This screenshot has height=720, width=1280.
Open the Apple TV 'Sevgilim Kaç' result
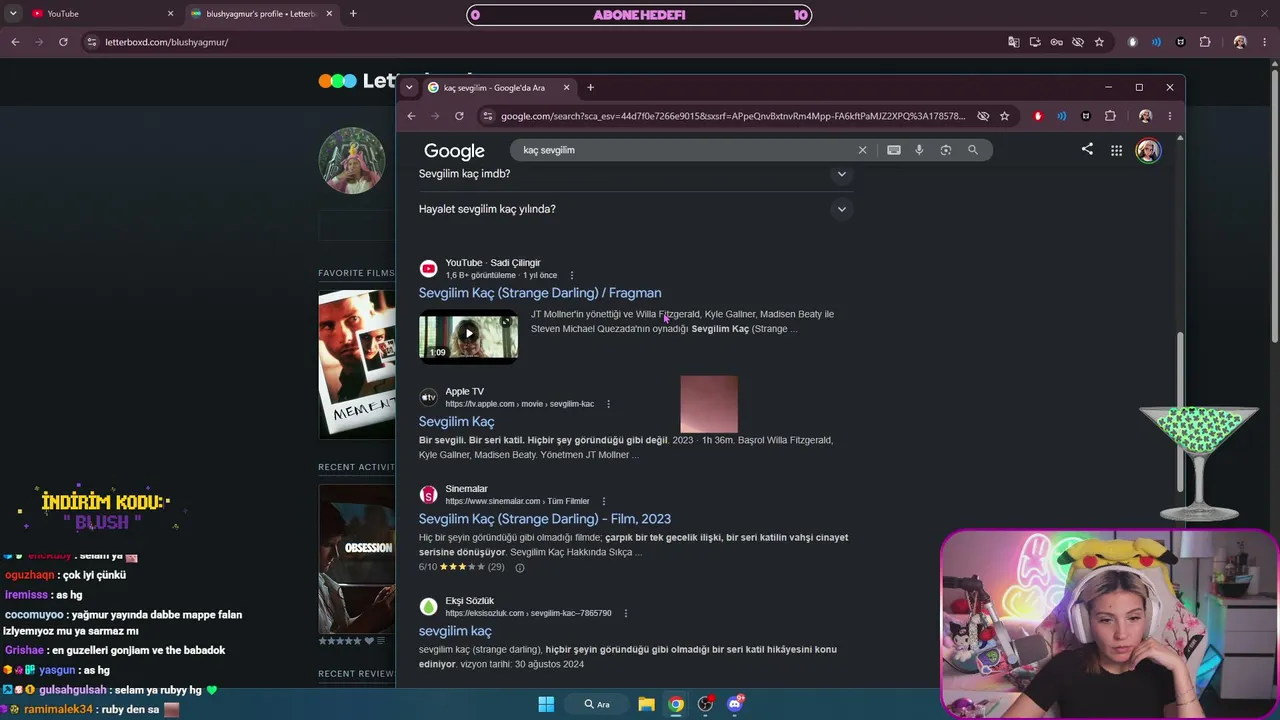456,422
